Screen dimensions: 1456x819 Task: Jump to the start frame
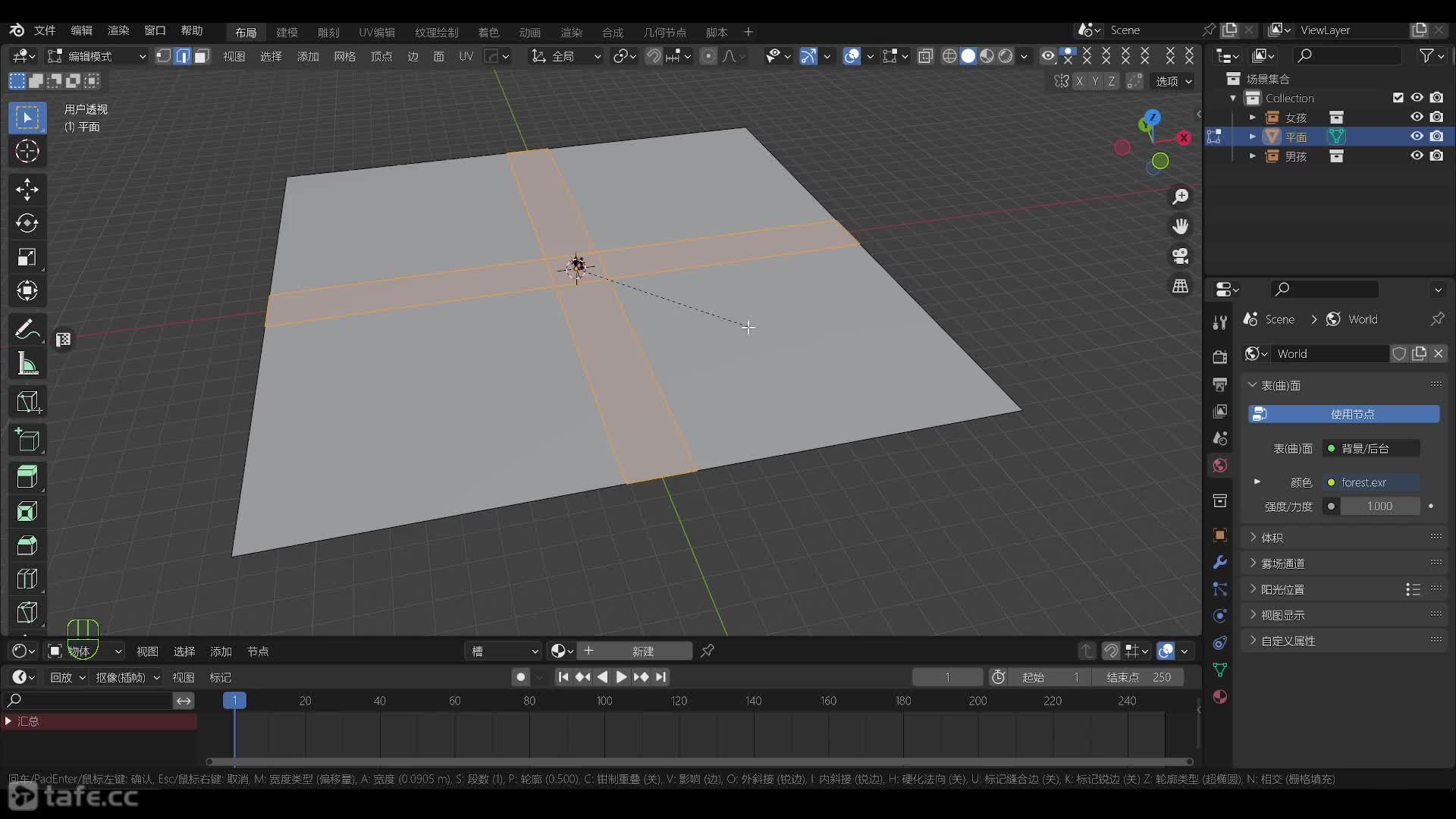pos(563,677)
